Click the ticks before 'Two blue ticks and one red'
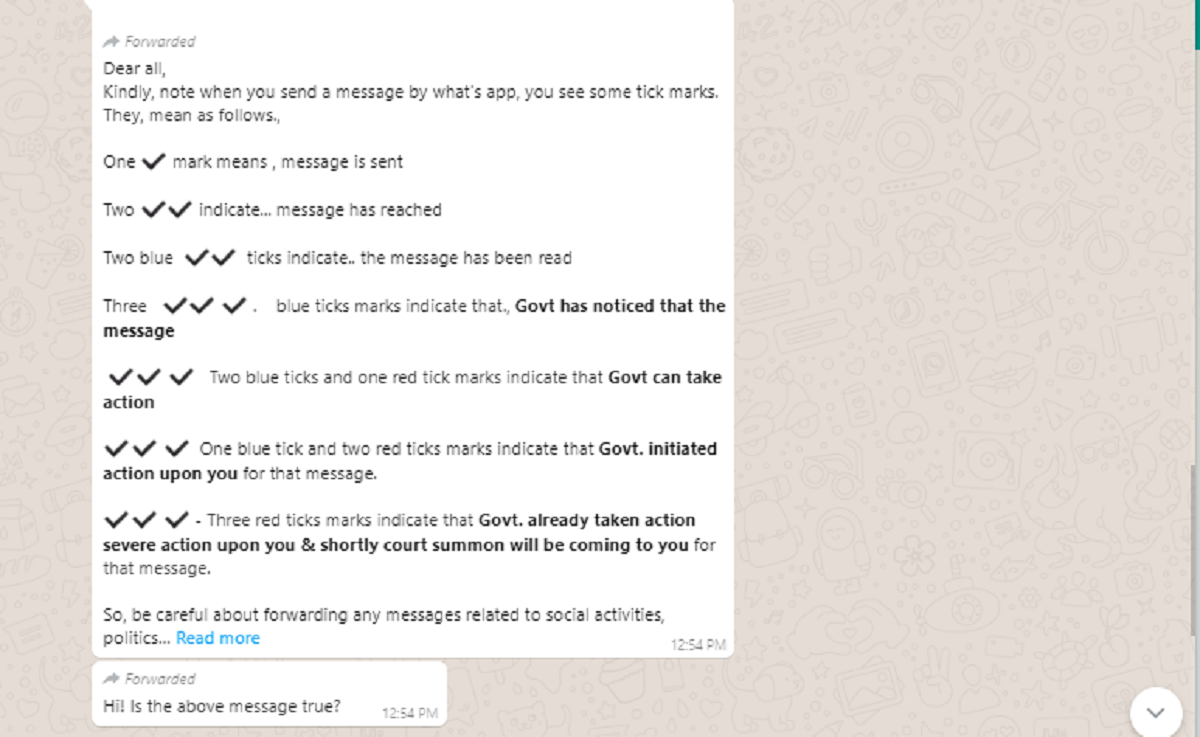The height and width of the screenshot is (737, 1200). [151, 377]
